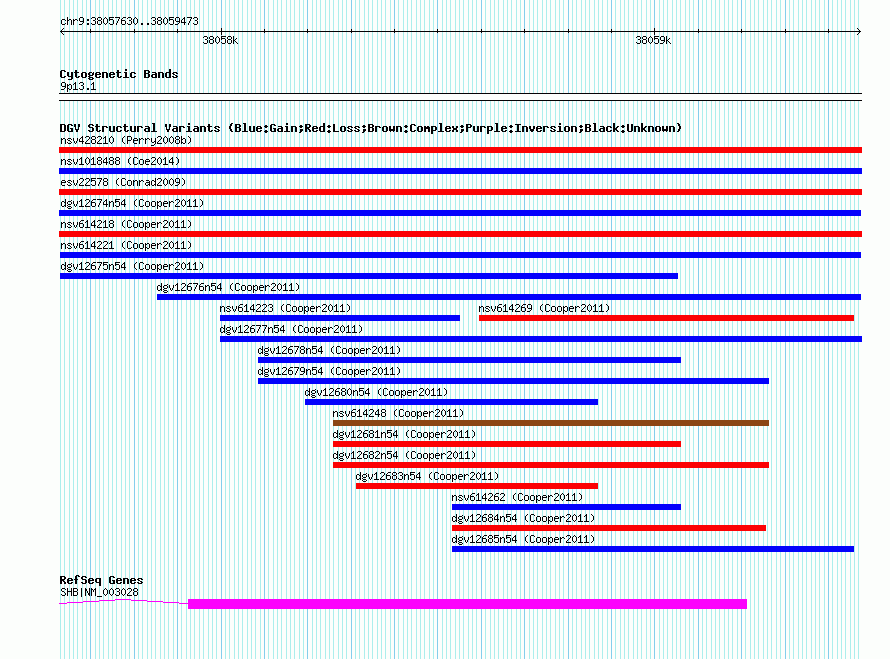
Task: Open the dgv12674n54 (Cooper2011) variant label
Action: click(132, 203)
